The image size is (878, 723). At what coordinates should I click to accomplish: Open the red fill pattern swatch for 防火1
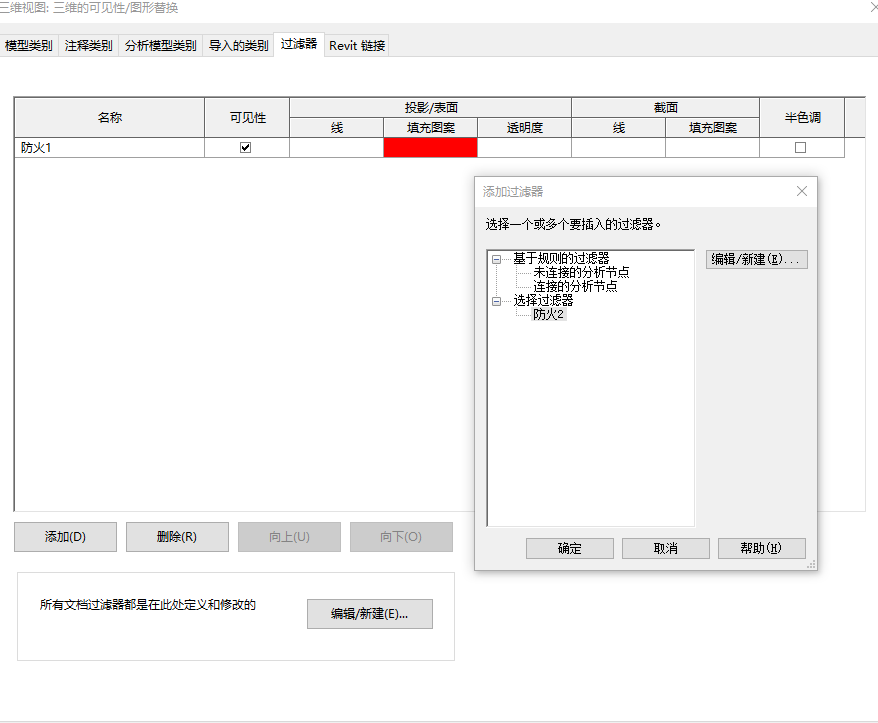coord(431,148)
